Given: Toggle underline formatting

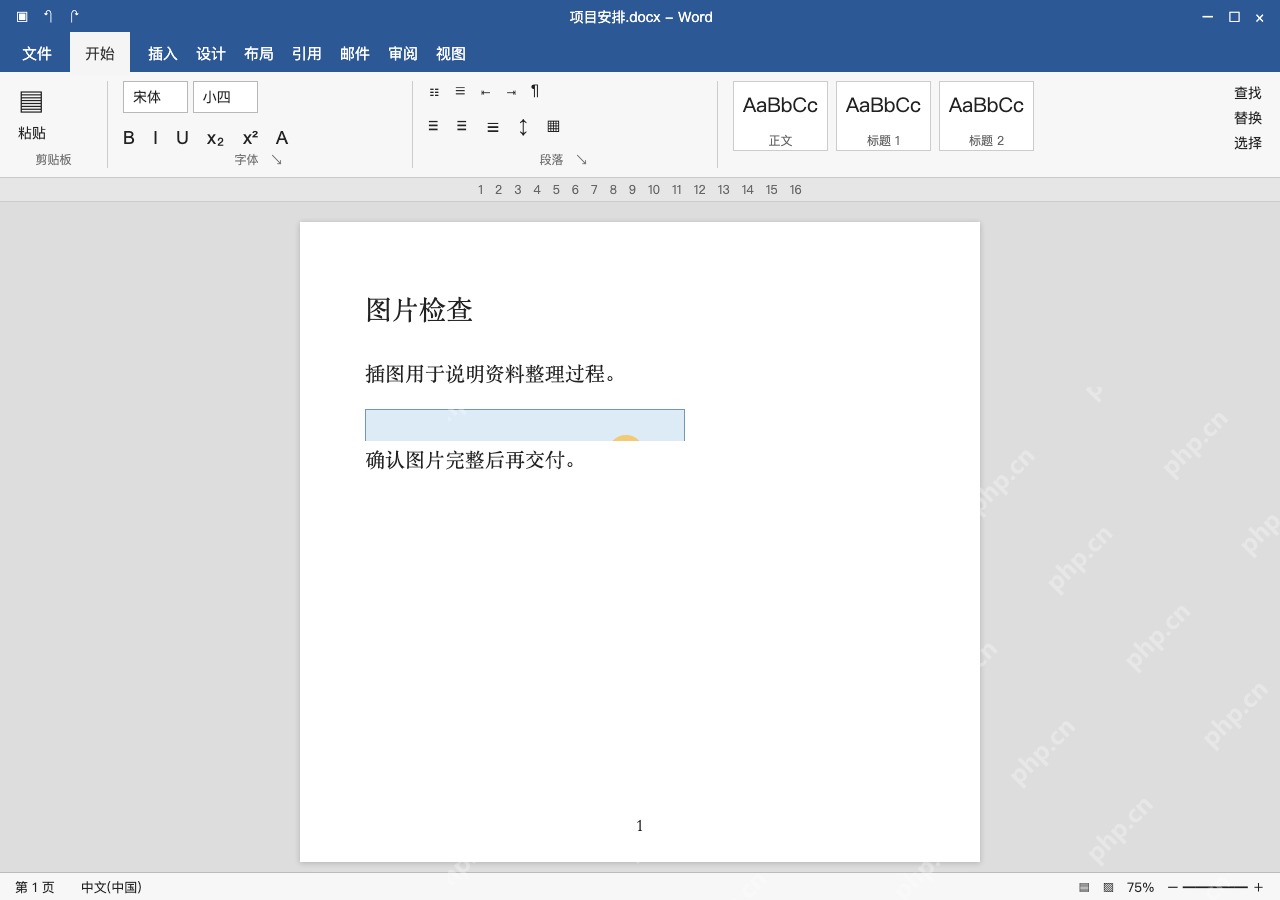Looking at the screenshot, I should click(x=182, y=138).
